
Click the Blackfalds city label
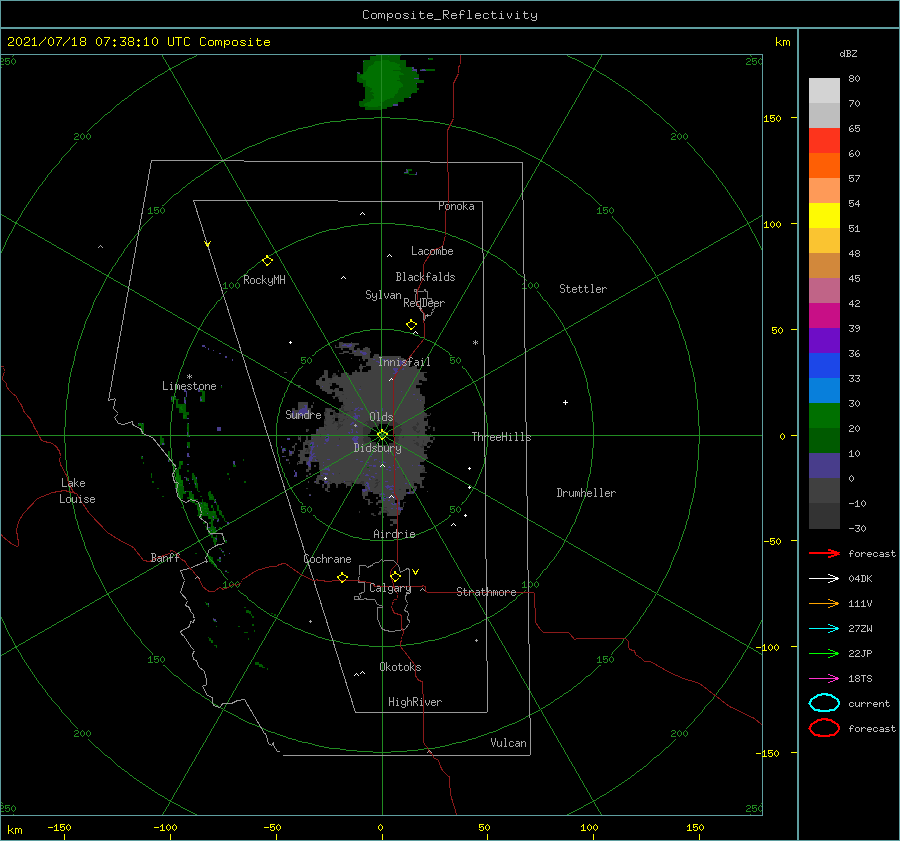point(425,277)
